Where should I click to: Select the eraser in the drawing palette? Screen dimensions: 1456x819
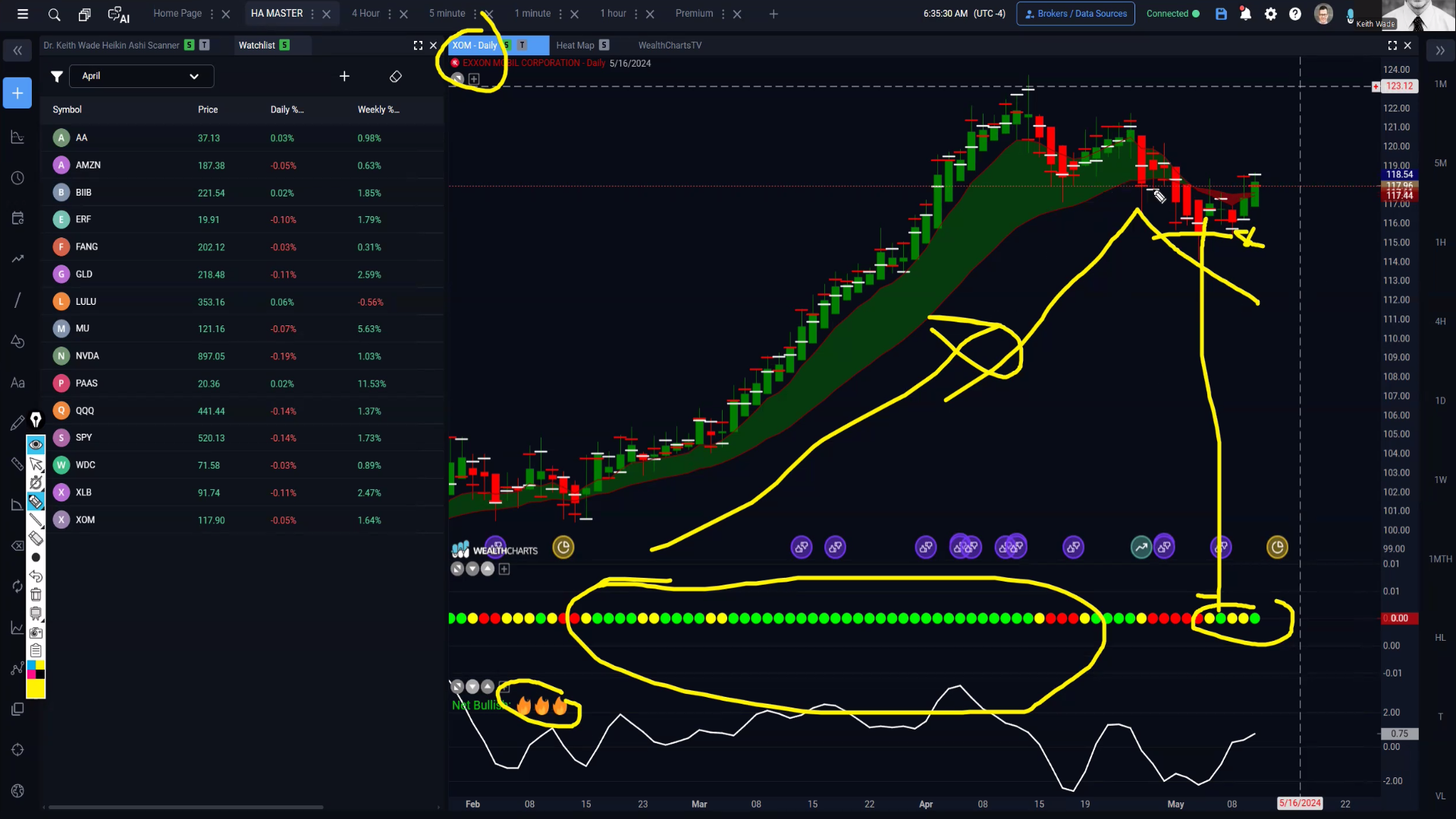point(36,538)
